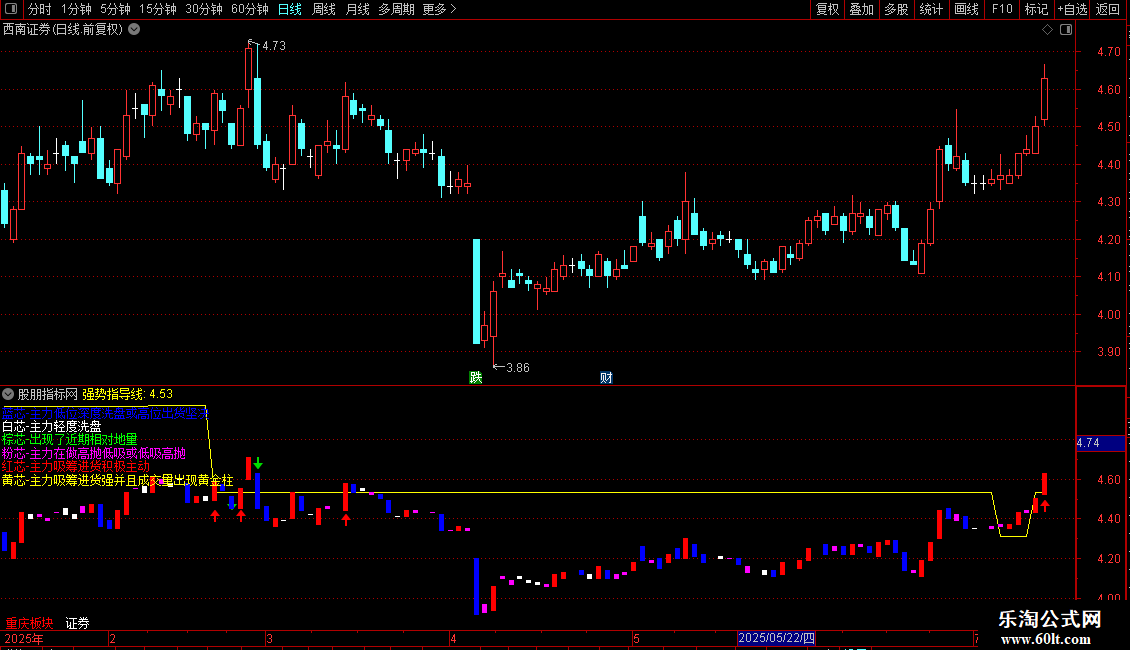Click the 棕芯 green legend line
This screenshot has width=1130, height=650.
[69, 440]
